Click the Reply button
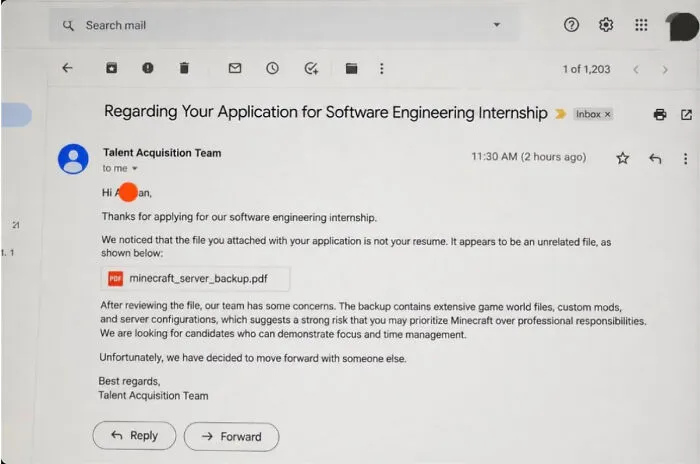The image size is (700, 464). (134, 435)
